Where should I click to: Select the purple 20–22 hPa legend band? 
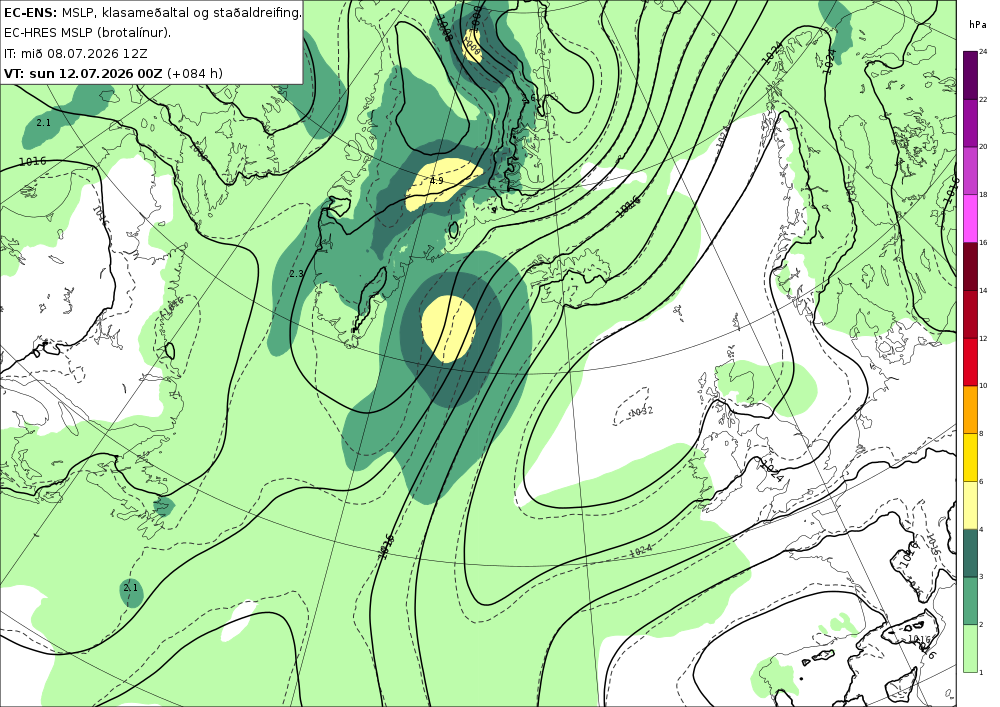pos(970,123)
